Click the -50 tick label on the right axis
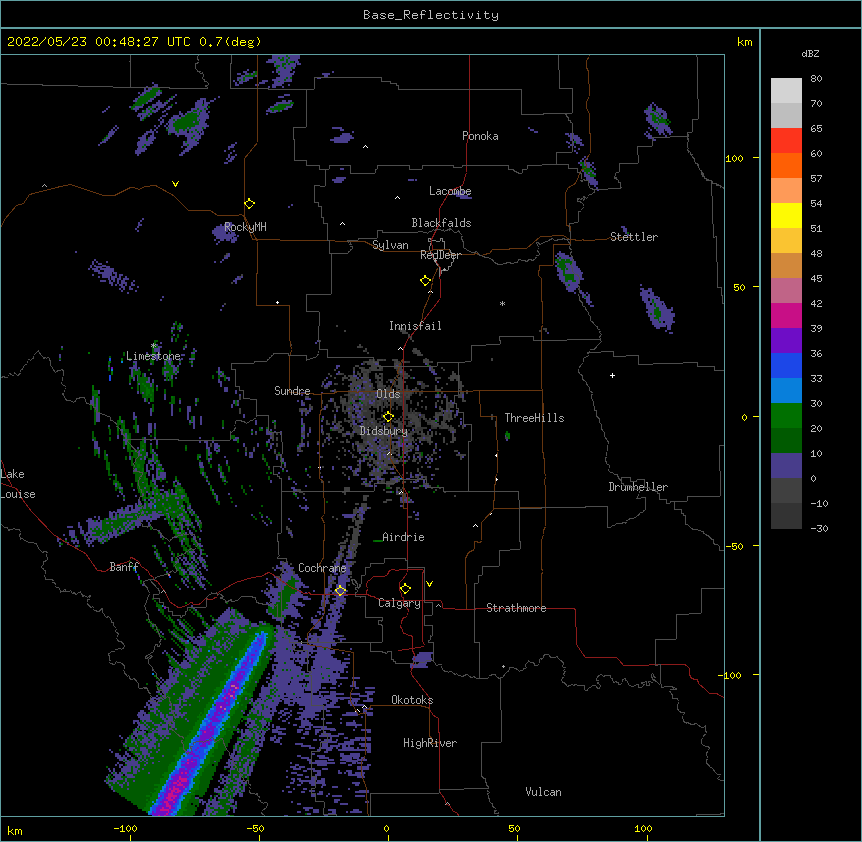Viewport: 862px width, 842px height. pos(734,546)
